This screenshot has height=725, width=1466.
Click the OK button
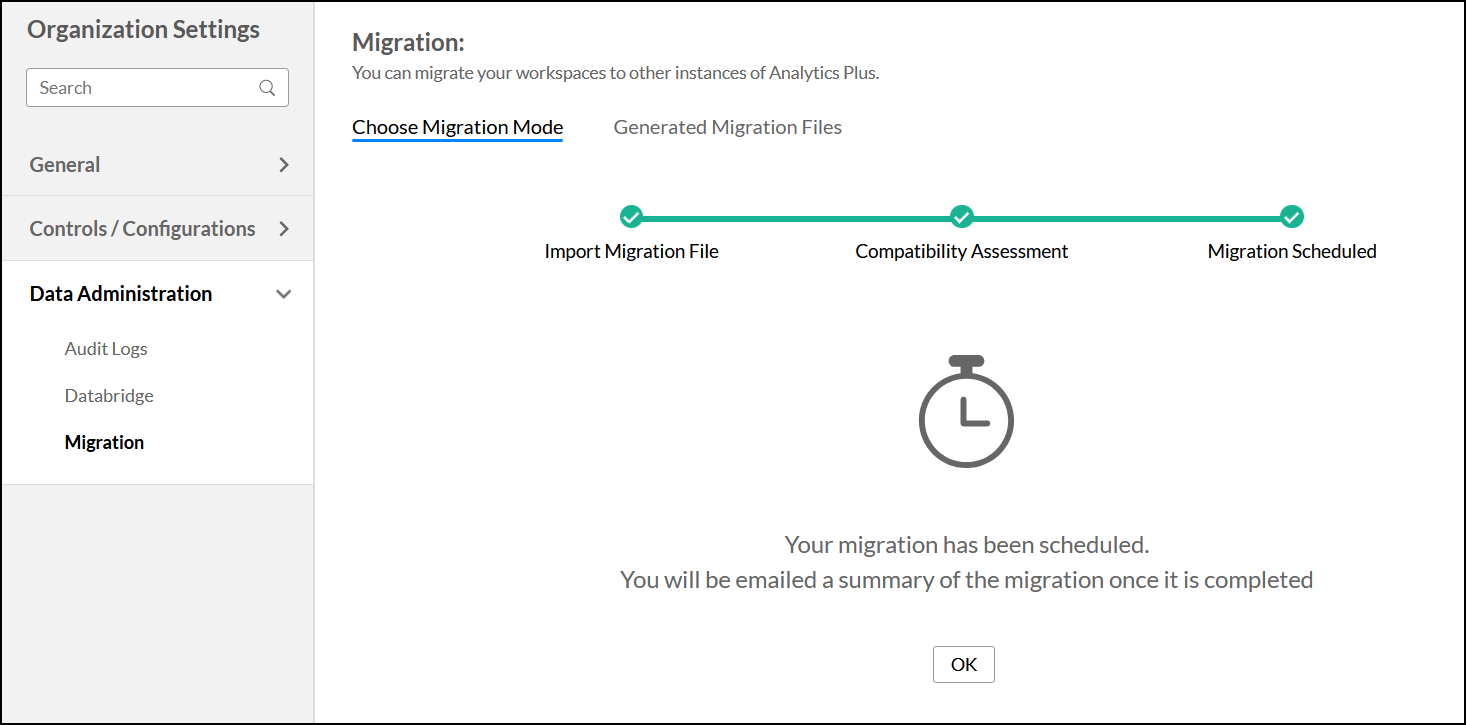click(x=963, y=664)
